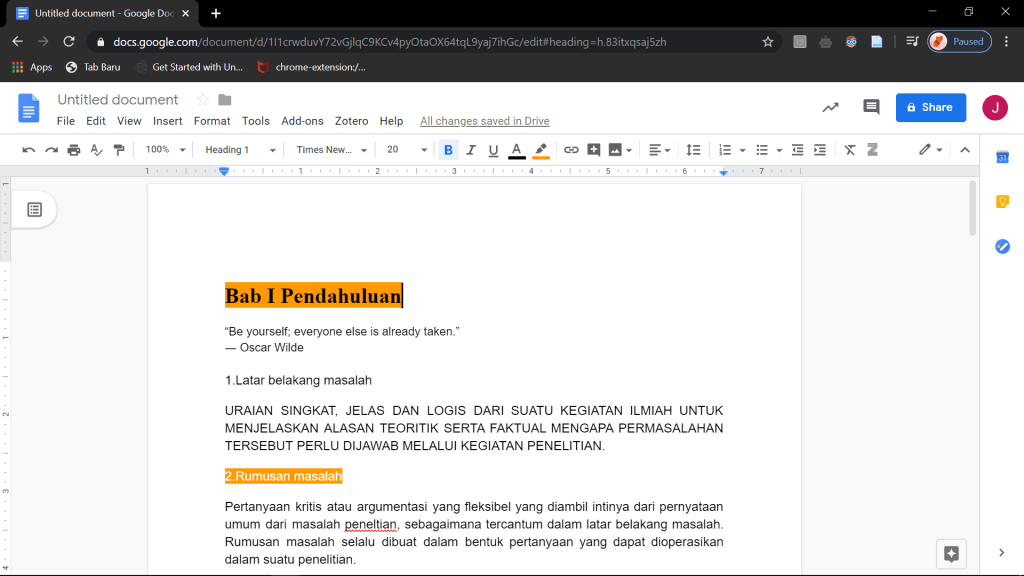Screen dimensions: 1024x576
Task: Star the Untitled document
Action: click(x=202, y=100)
